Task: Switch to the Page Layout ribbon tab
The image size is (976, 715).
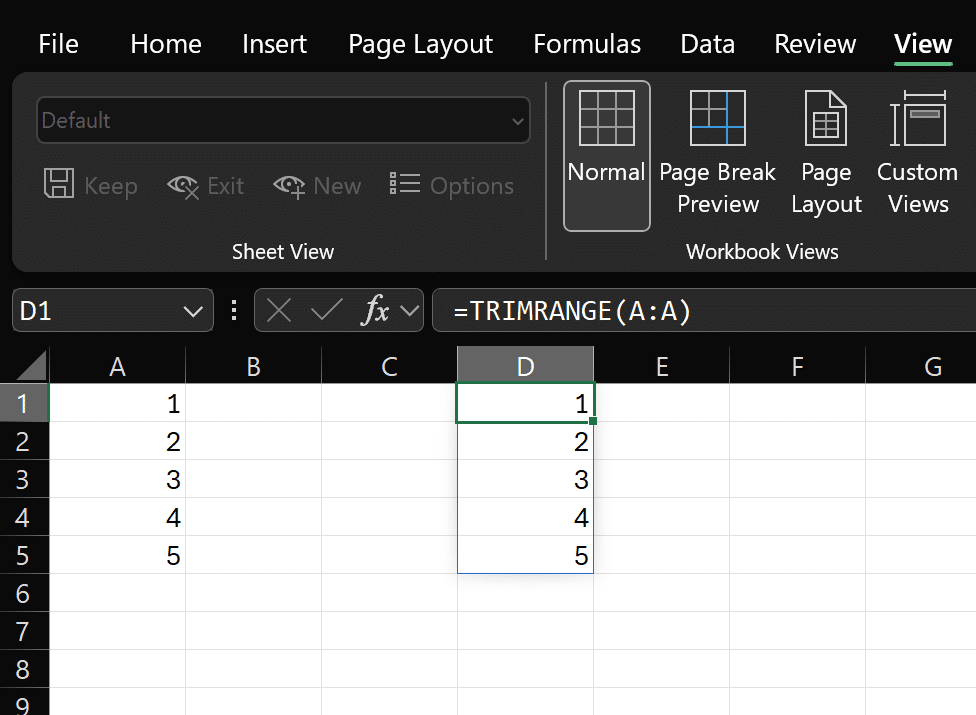Action: pos(420,44)
